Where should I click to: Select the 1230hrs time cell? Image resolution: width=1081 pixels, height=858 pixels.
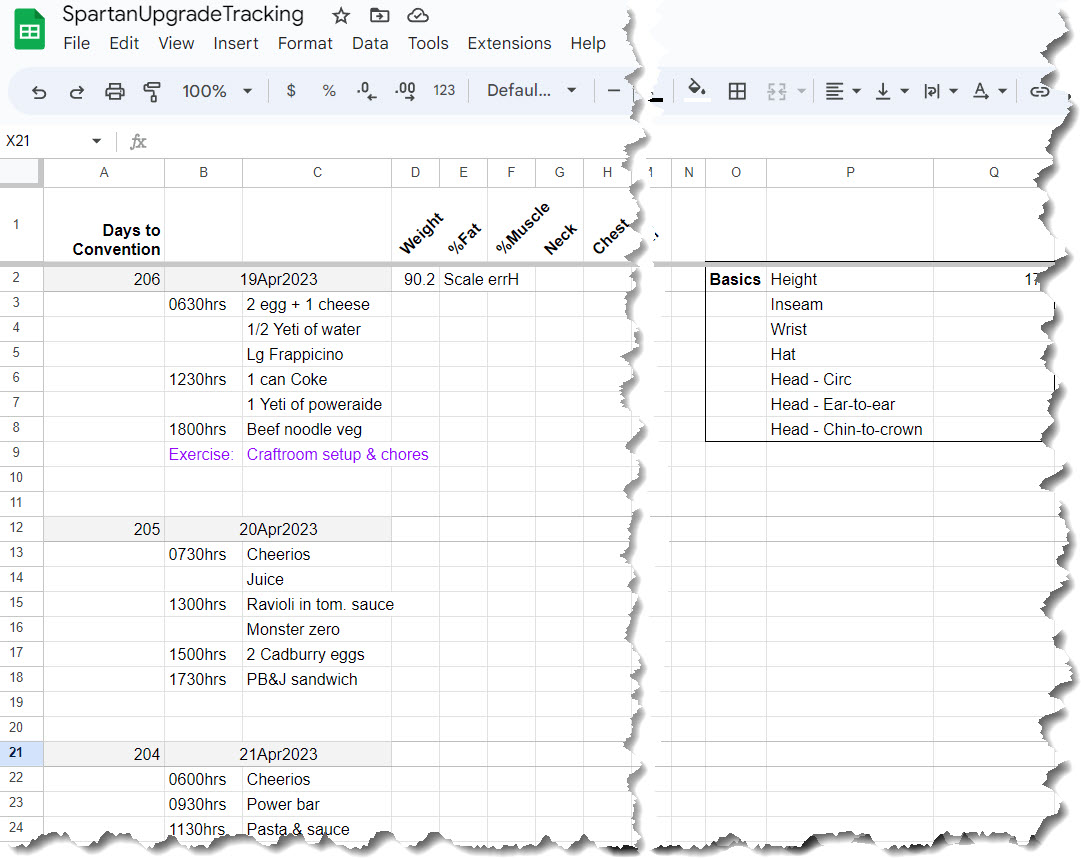pyautogui.click(x=203, y=379)
